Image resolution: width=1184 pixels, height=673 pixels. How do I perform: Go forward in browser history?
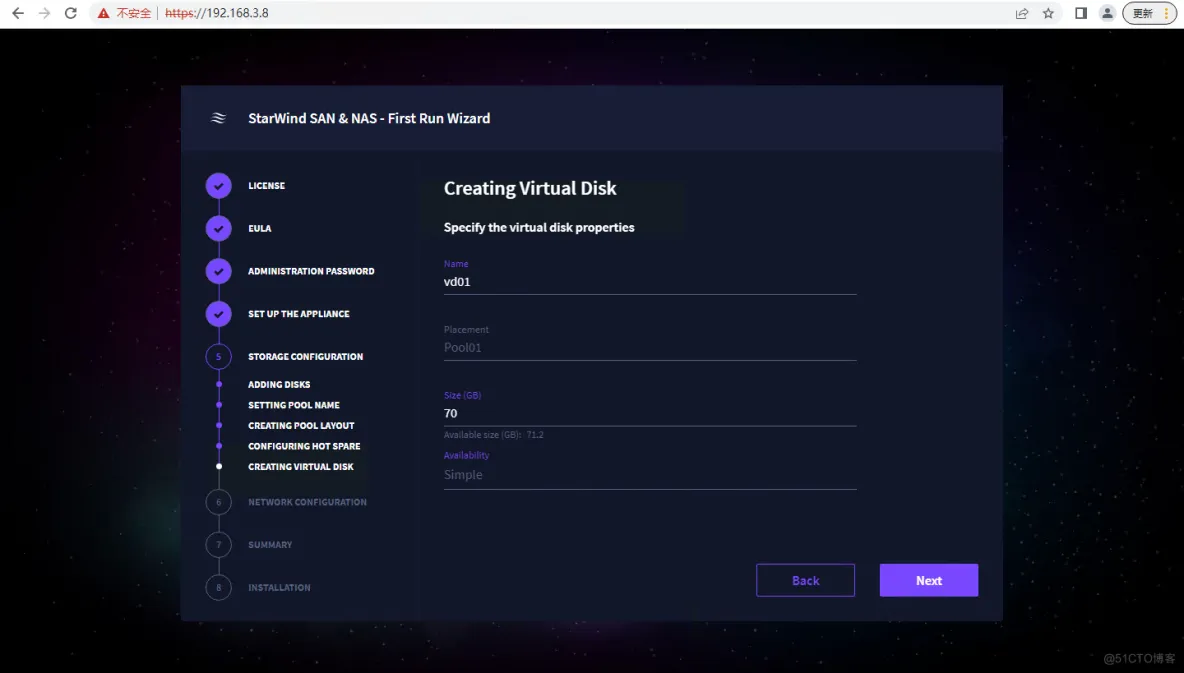tap(45, 13)
